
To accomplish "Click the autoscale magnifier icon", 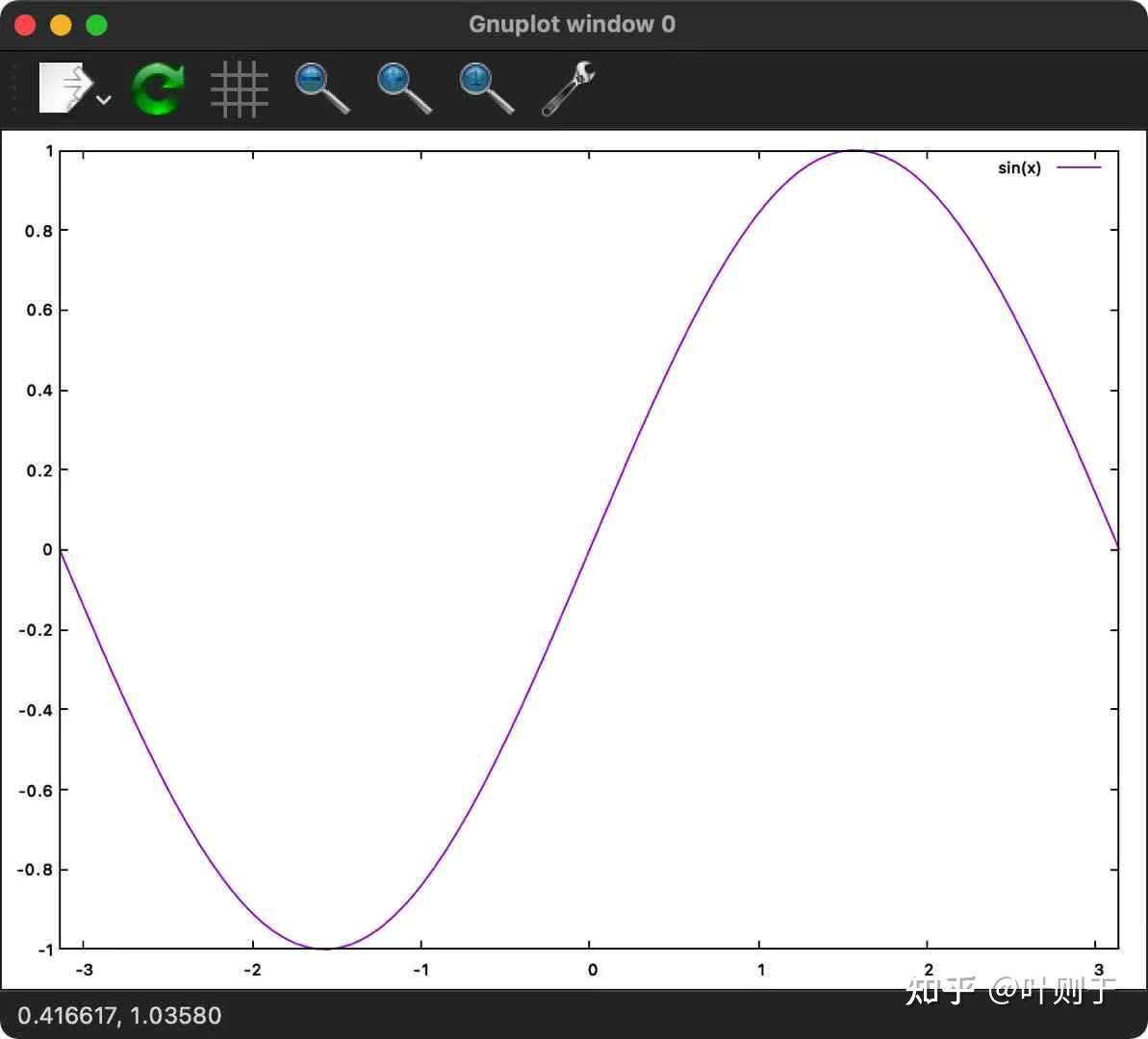I will 487,89.
